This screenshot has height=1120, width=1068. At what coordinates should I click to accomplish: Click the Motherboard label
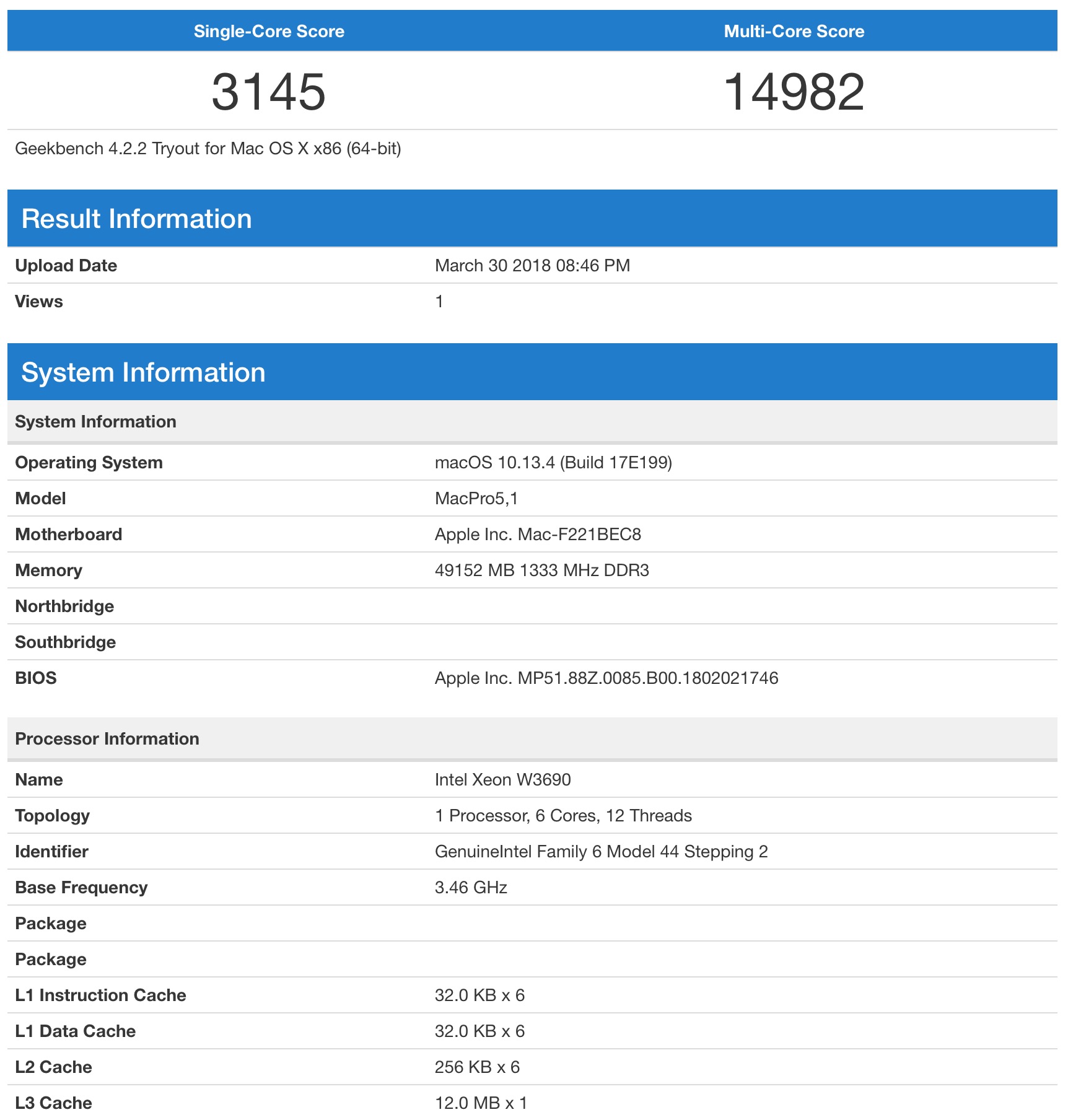tap(68, 535)
